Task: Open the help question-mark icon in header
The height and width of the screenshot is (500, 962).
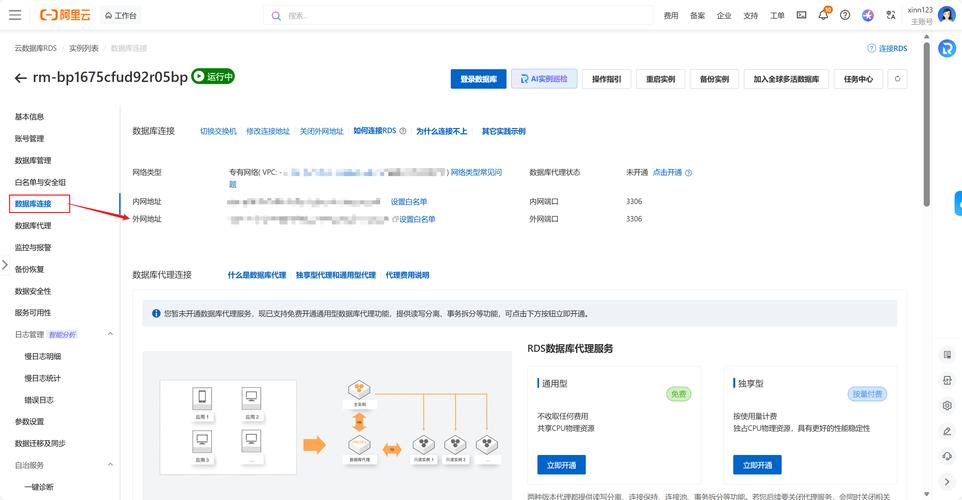Action: [x=845, y=15]
